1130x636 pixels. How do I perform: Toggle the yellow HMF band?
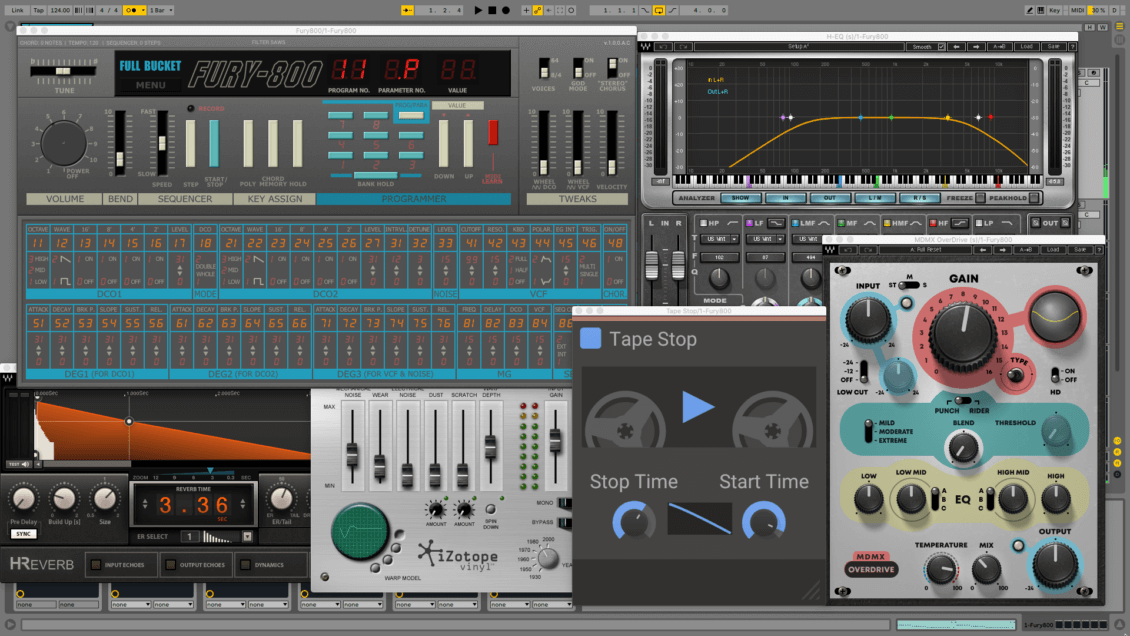pyautogui.click(x=886, y=223)
